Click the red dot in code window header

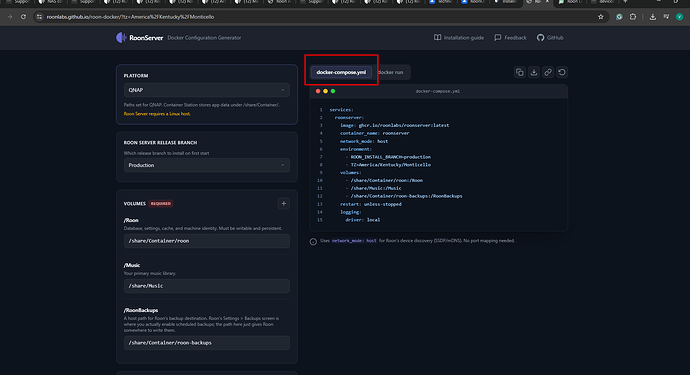(318, 91)
